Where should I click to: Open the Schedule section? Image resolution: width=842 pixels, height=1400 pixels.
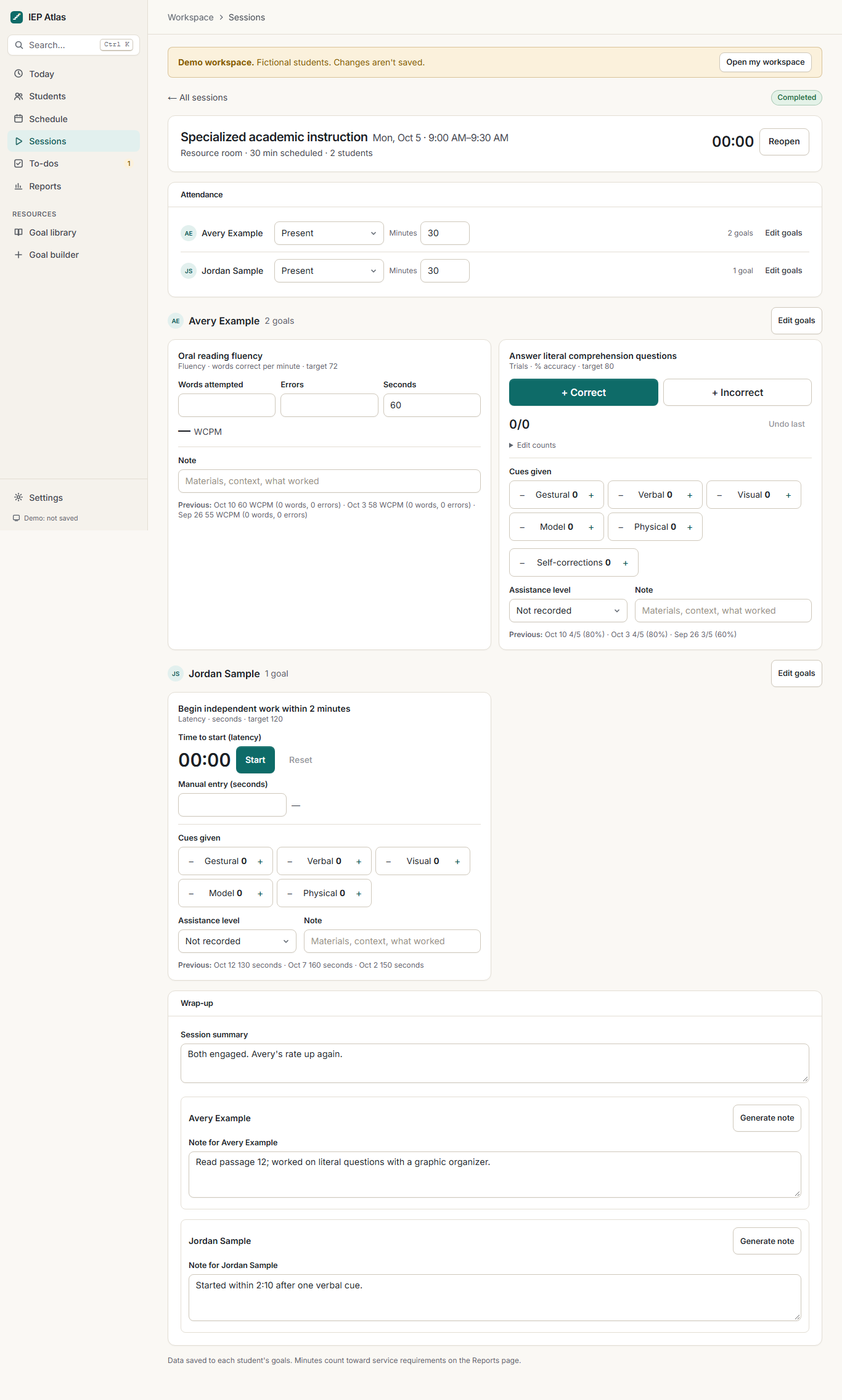click(73, 119)
